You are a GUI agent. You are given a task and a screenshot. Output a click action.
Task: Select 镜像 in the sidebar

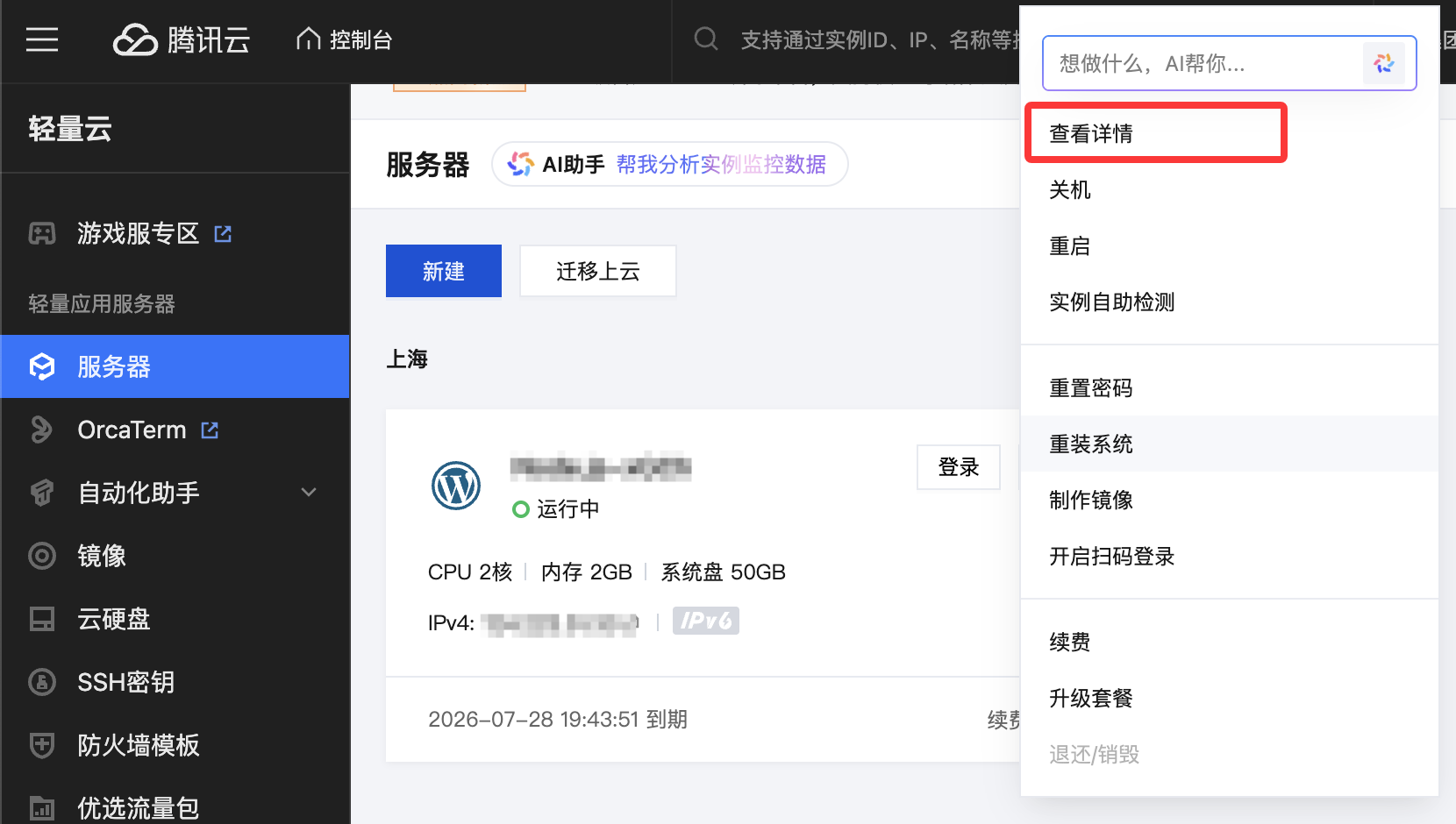coord(102,556)
